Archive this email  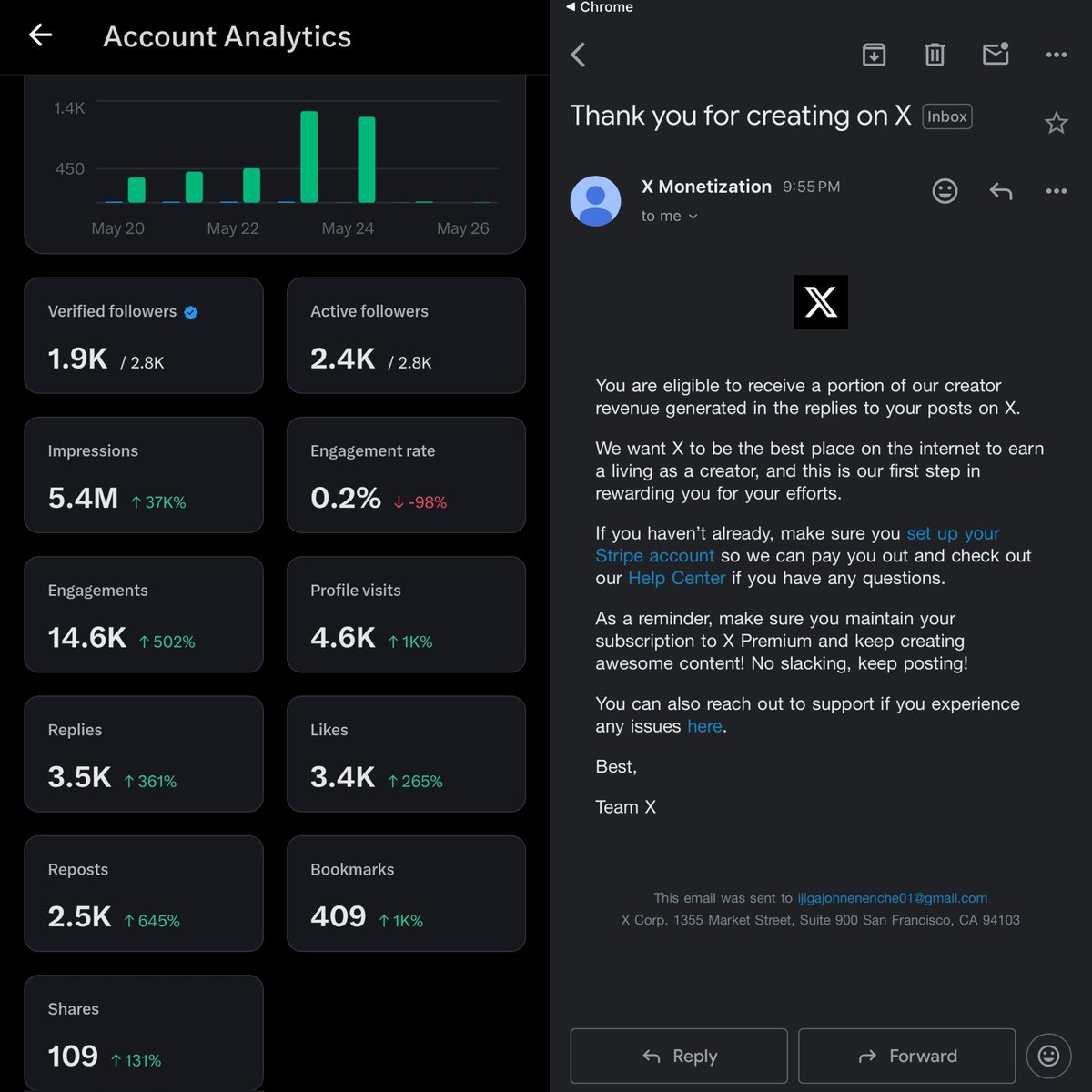tap(874, 55)
